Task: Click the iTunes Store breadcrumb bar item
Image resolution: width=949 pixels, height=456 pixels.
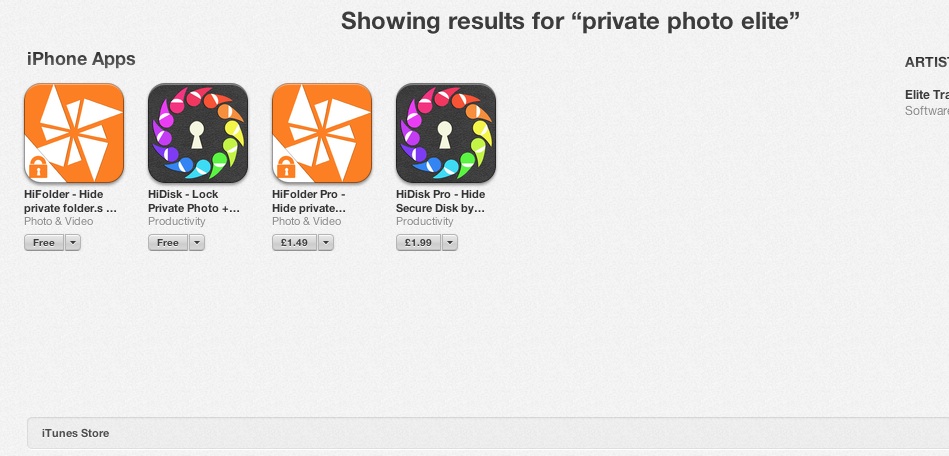Action: tap(75, 434)
